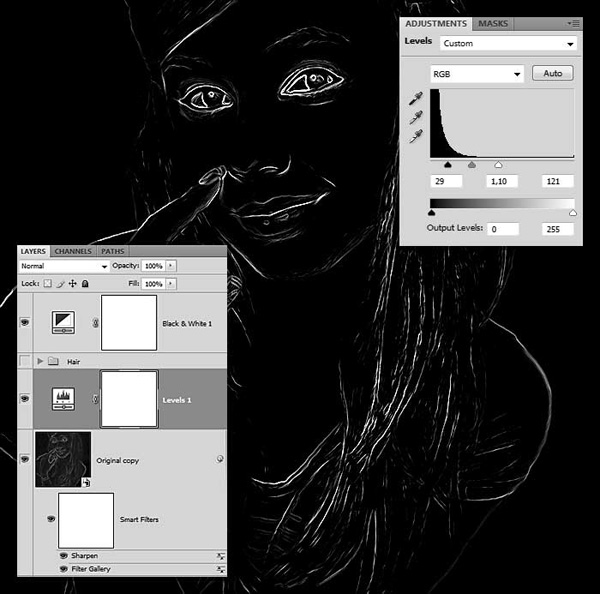Select the black point eyedropper
This screenshot has height=594, width=600.
[x=416, y=98]
